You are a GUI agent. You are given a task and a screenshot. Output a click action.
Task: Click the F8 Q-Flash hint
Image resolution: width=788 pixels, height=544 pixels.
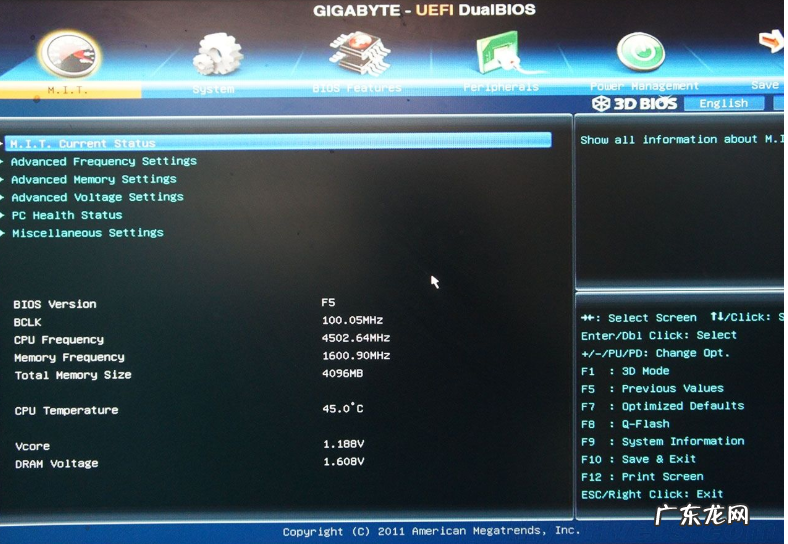(x=625, y=424)
